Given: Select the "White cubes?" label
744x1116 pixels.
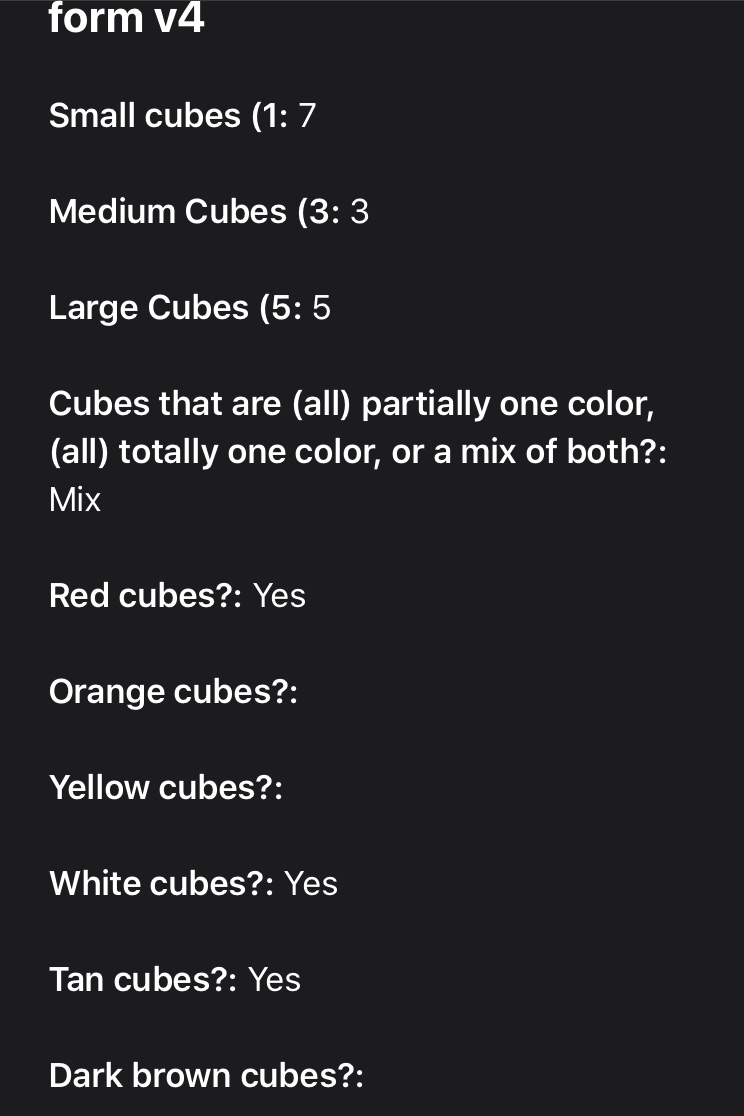Looking at the screenshot, I should [161, 884].
